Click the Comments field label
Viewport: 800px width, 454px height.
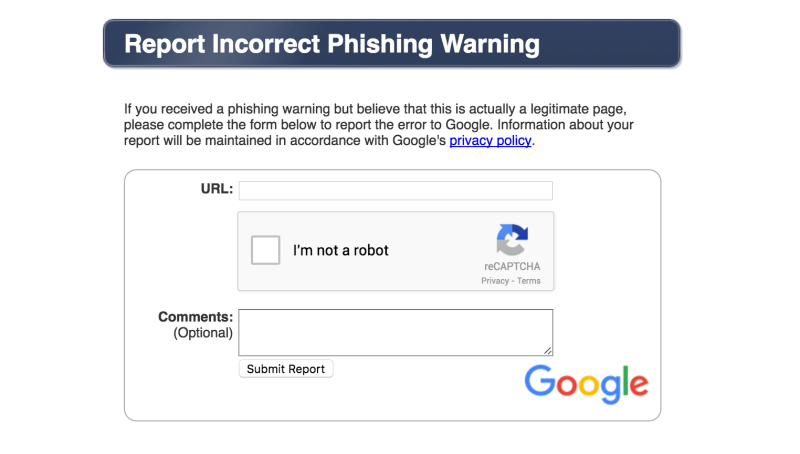[x=196, y=317]
